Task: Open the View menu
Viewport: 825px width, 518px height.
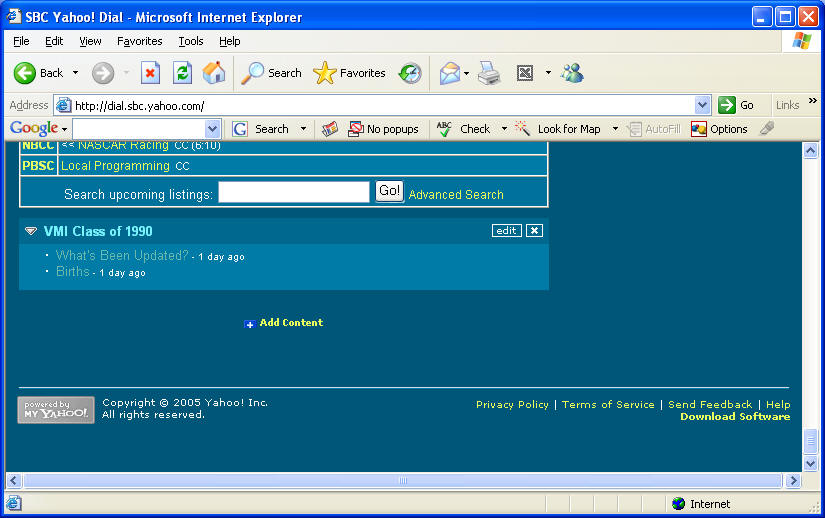Action: coord(90,41)
